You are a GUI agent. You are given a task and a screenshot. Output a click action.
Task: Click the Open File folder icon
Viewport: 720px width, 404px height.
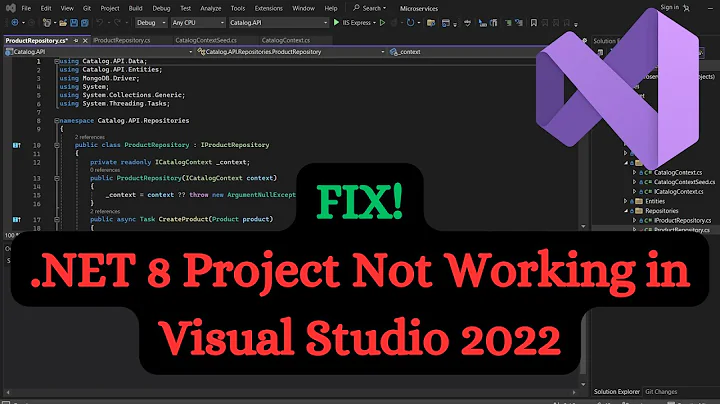coord(63,22)
